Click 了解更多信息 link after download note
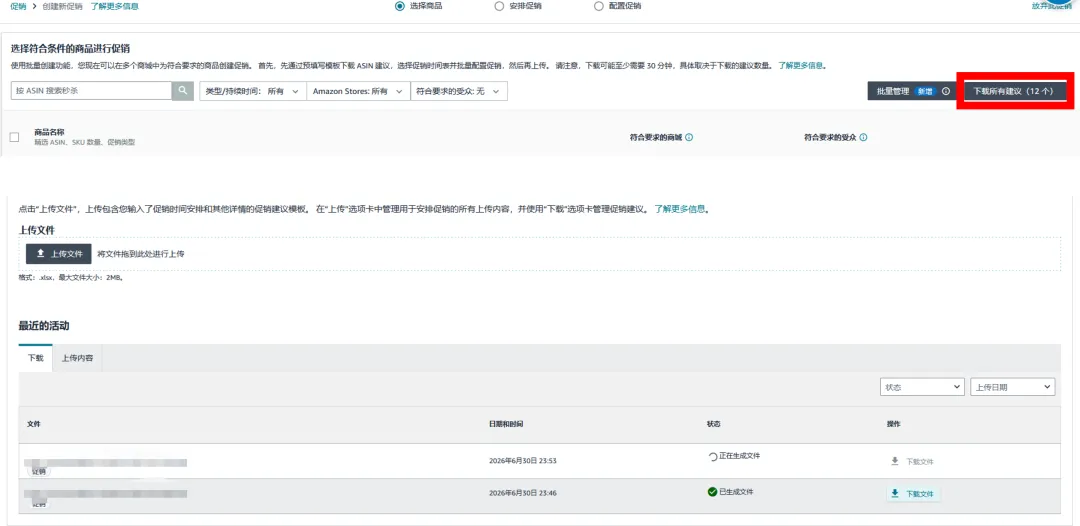Viewport: 1080px width, 526px height. coord(802,66)
